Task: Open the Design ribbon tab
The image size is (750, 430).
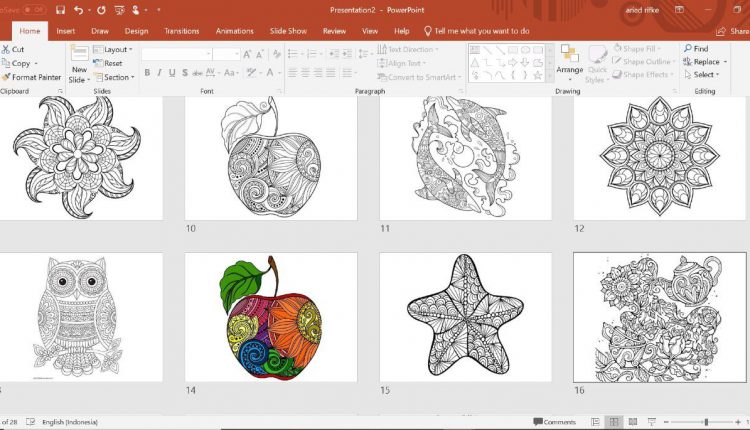Action: [136, 31]
